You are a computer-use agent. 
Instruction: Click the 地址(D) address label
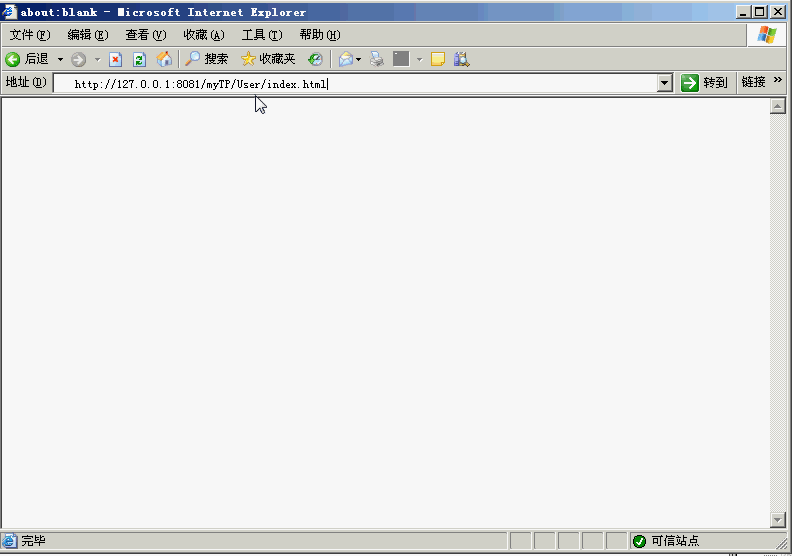[x=26, y=82]
